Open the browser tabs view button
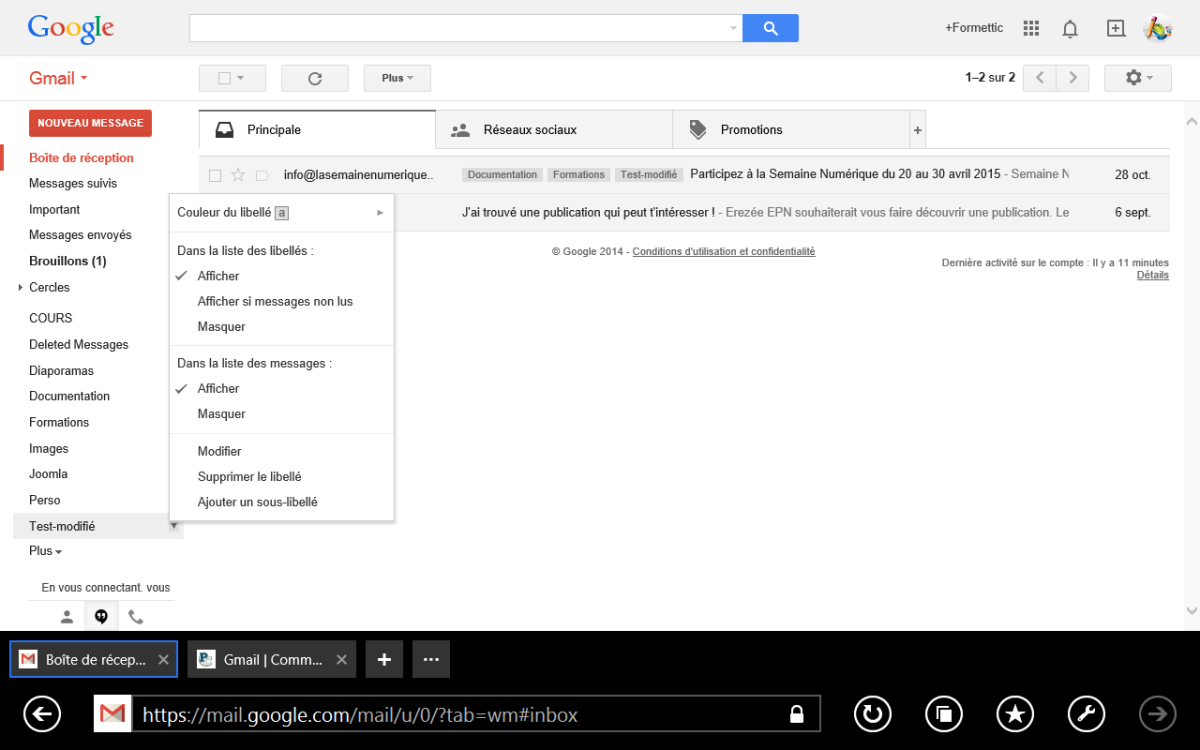Image resolution: width=1200 pixels, height=750 pixels. pos(944,714)
